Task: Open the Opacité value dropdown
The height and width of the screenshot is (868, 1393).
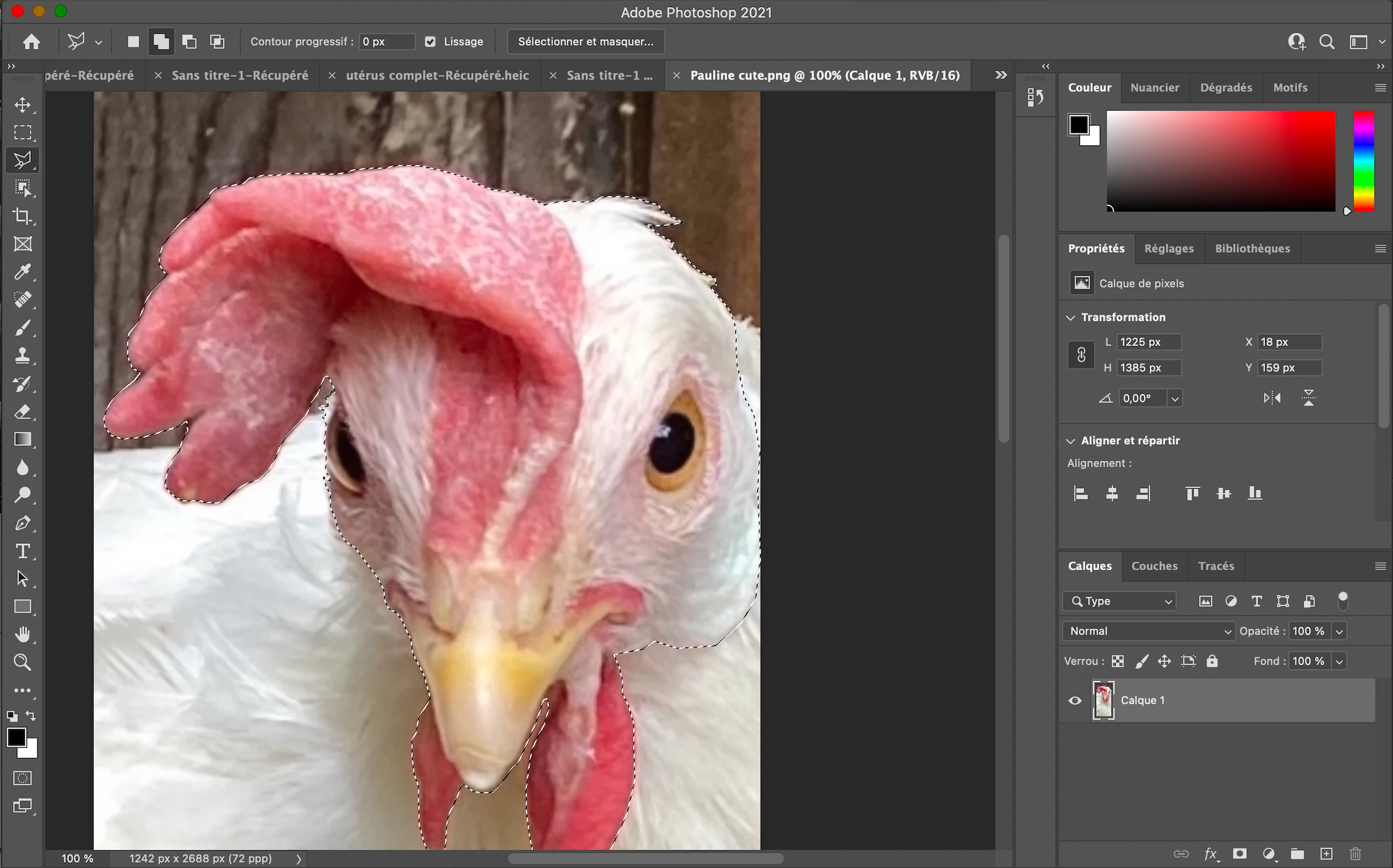Action: [x=1339, y=631]
